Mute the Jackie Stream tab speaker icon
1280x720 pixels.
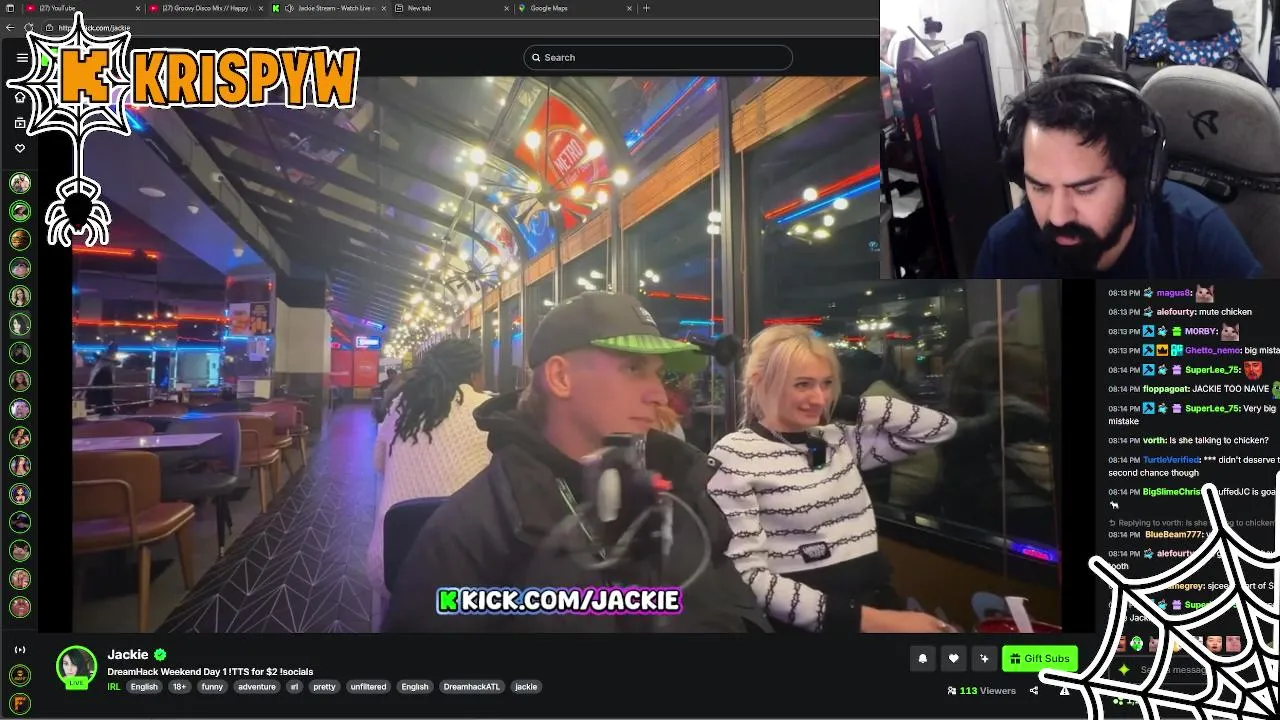289,8
